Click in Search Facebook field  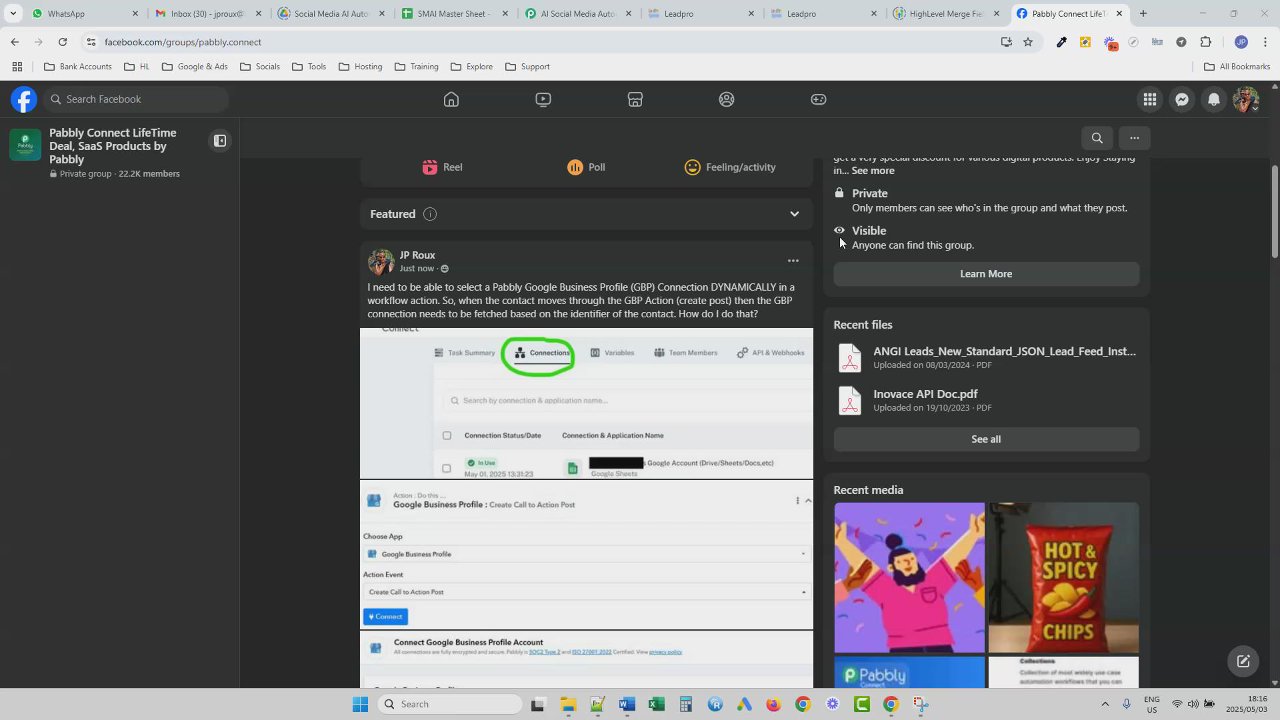click(x=134, y=99)
